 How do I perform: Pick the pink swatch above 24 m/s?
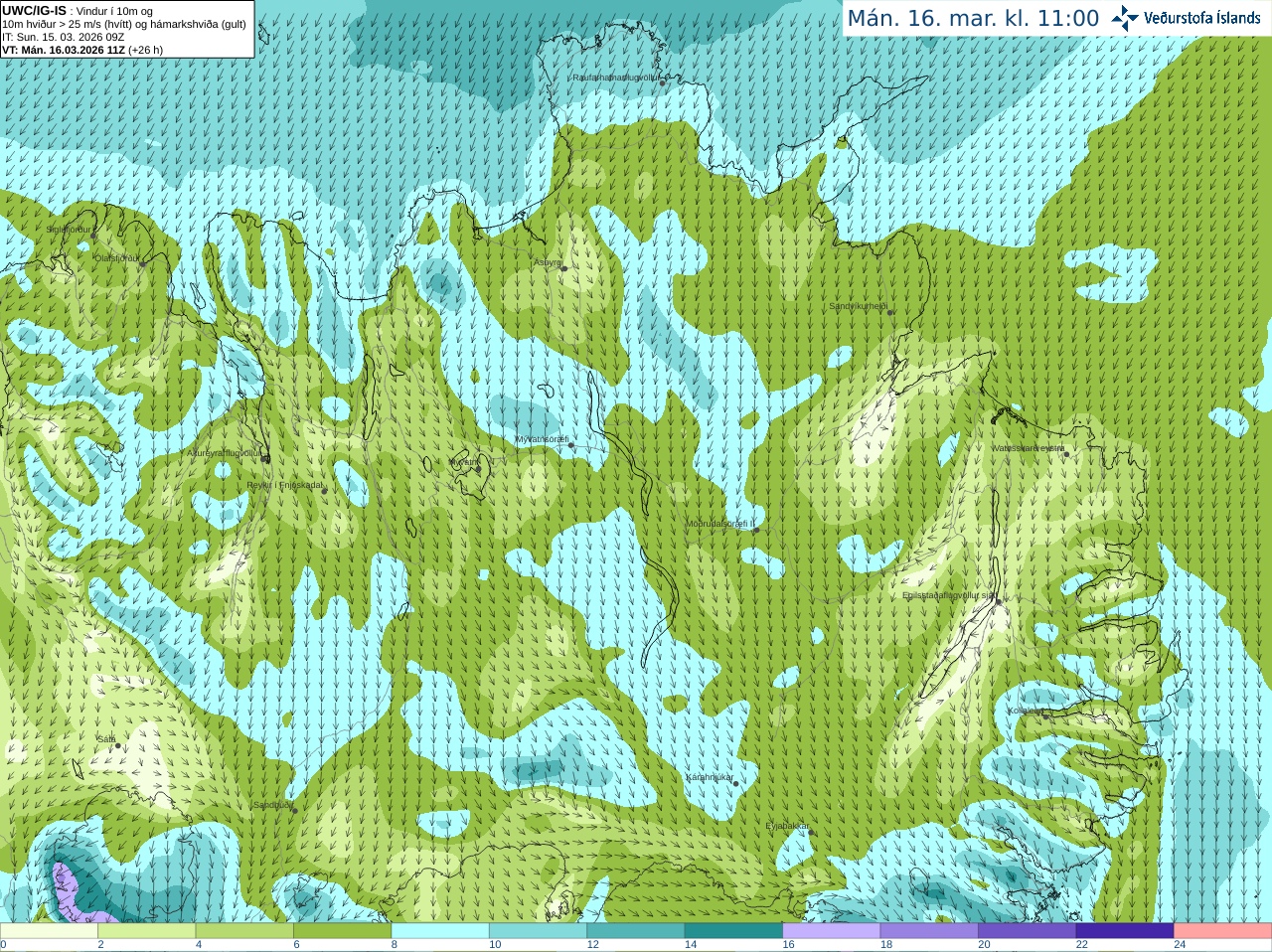[1223, 931]
